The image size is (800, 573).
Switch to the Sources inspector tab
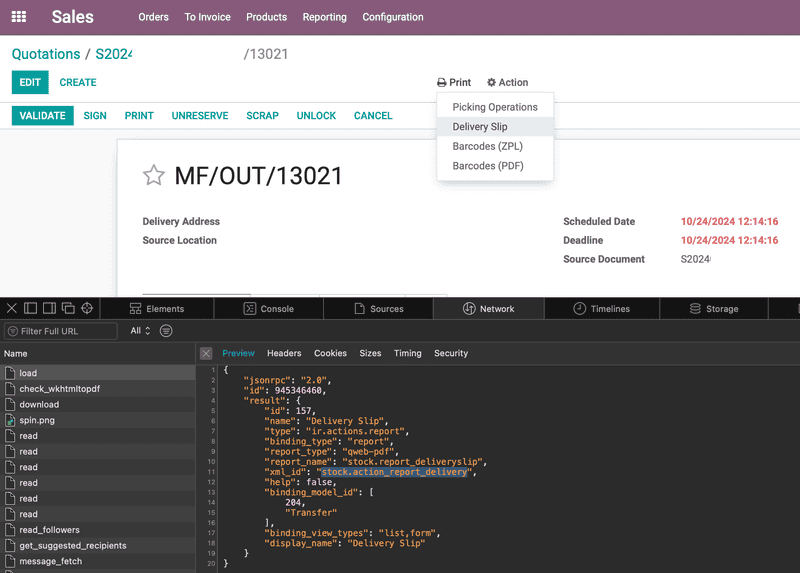(x=379, y=309)
